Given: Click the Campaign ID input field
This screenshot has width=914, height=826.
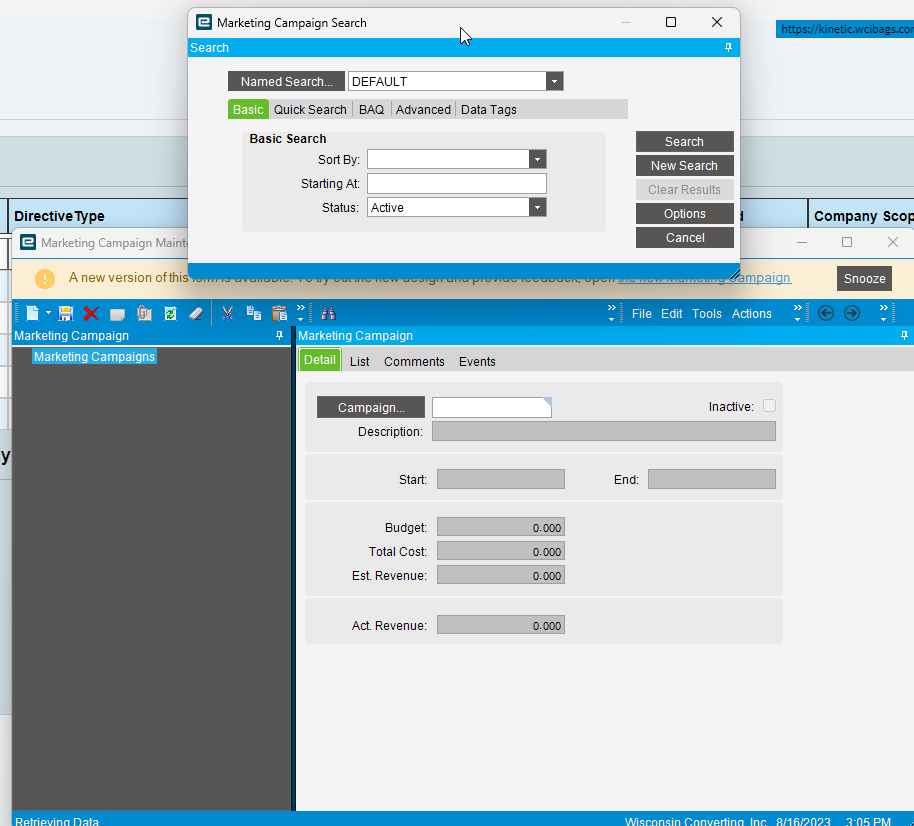Looking at the screenshot, I should (x=491, y=407).
